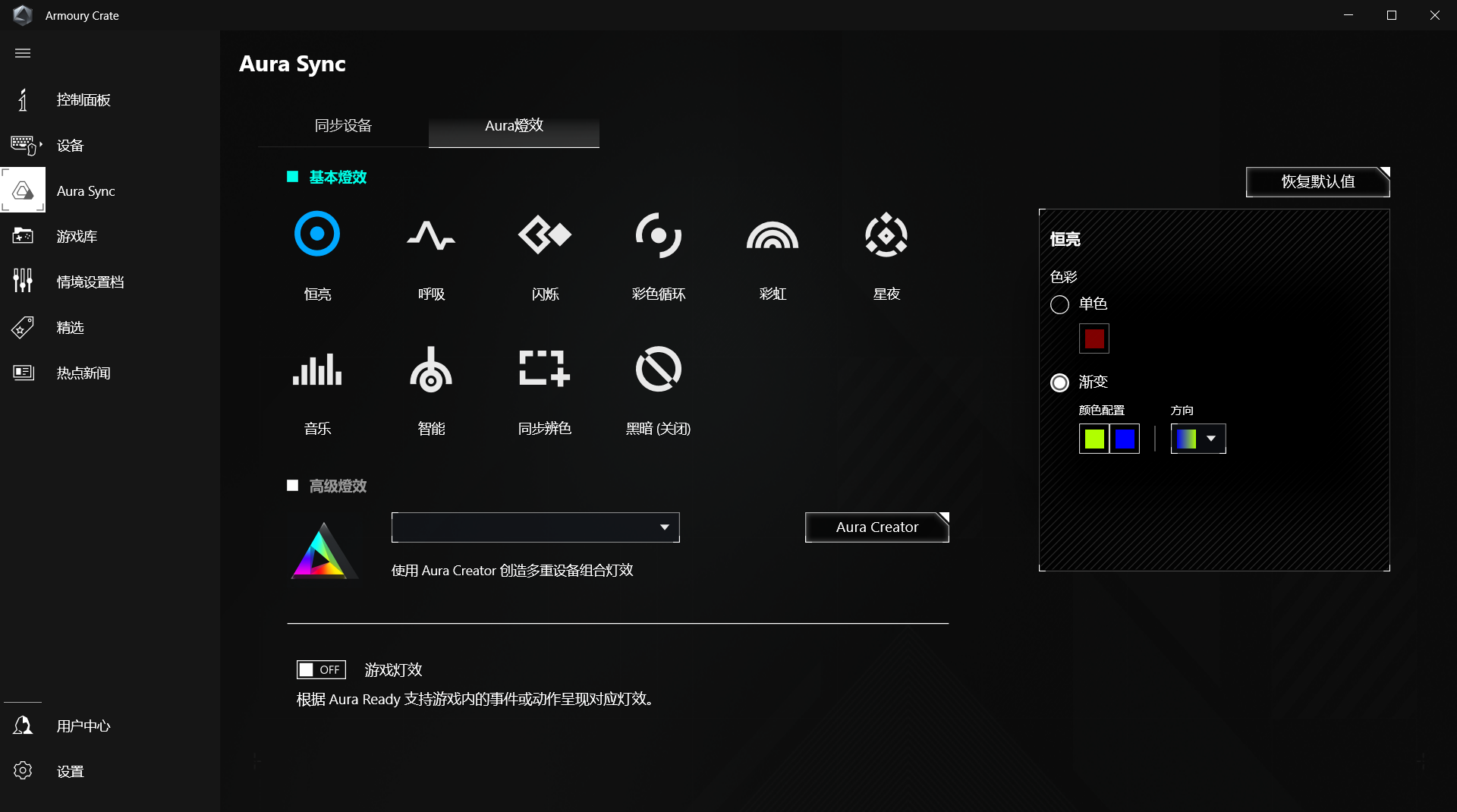Open the 方向 gradient direction dropdown
The width and height of the screenshot is (1457, 812).
coord(1198,439)
